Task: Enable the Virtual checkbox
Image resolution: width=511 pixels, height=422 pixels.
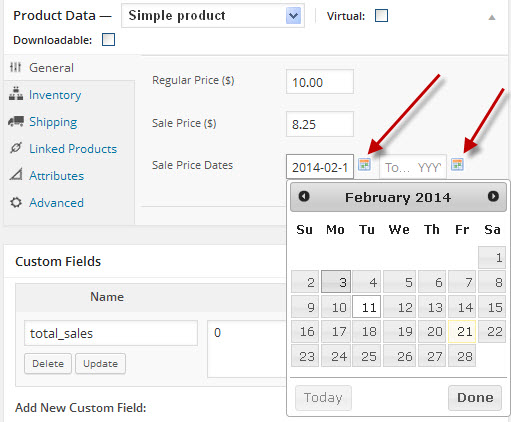Action: click(x=381, y=15)
